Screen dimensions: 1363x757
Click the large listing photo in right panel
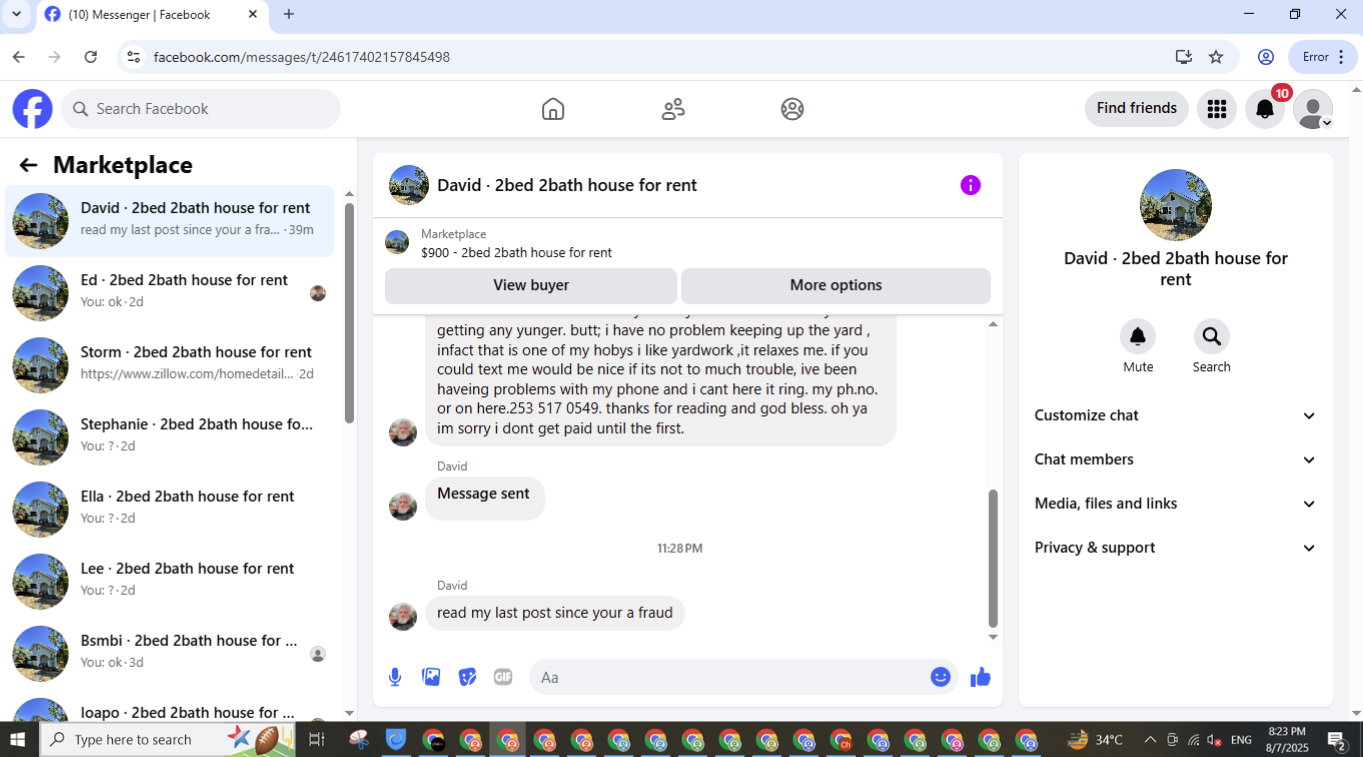[x=1176, y=205]
